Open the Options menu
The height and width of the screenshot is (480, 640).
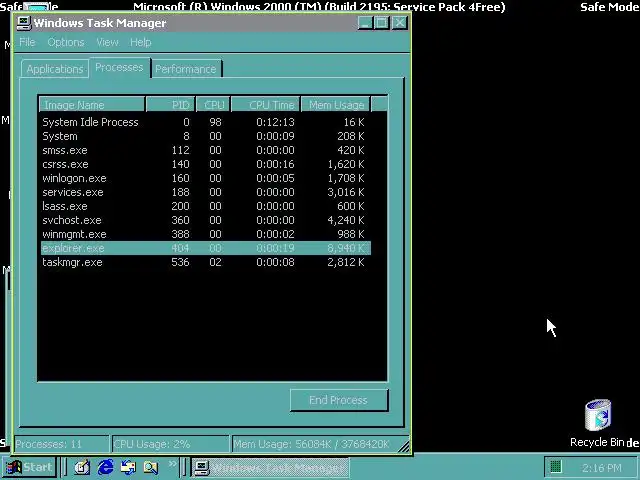pos(66,42)
